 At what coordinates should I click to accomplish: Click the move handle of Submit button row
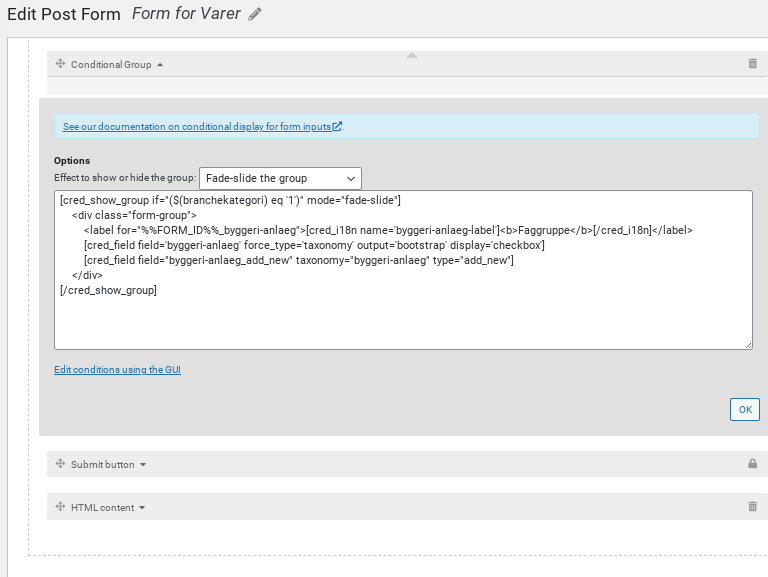click(60, 463)
